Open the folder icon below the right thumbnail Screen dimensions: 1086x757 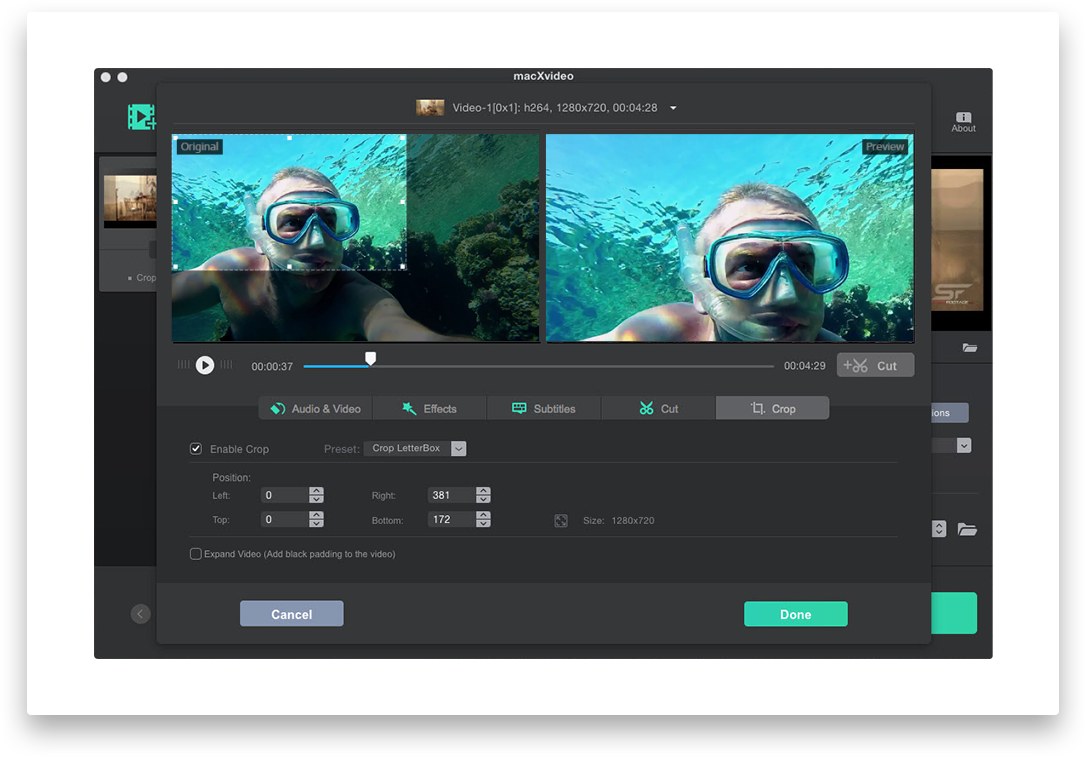pos(969,348)
